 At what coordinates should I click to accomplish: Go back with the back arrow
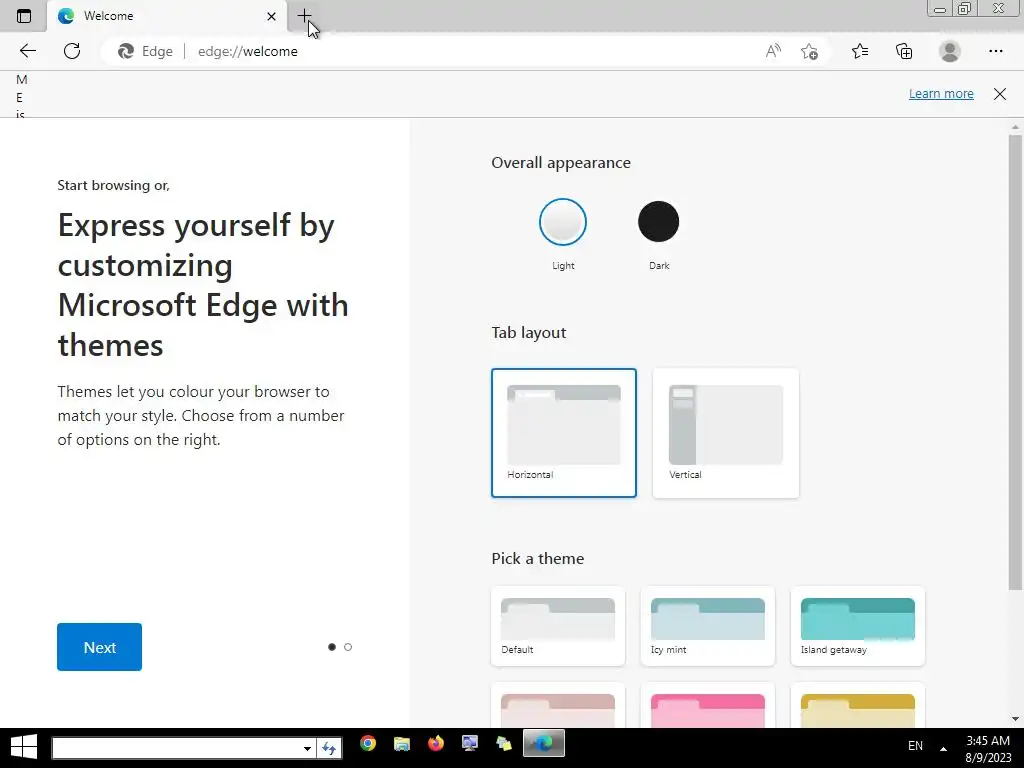(27, 51)
